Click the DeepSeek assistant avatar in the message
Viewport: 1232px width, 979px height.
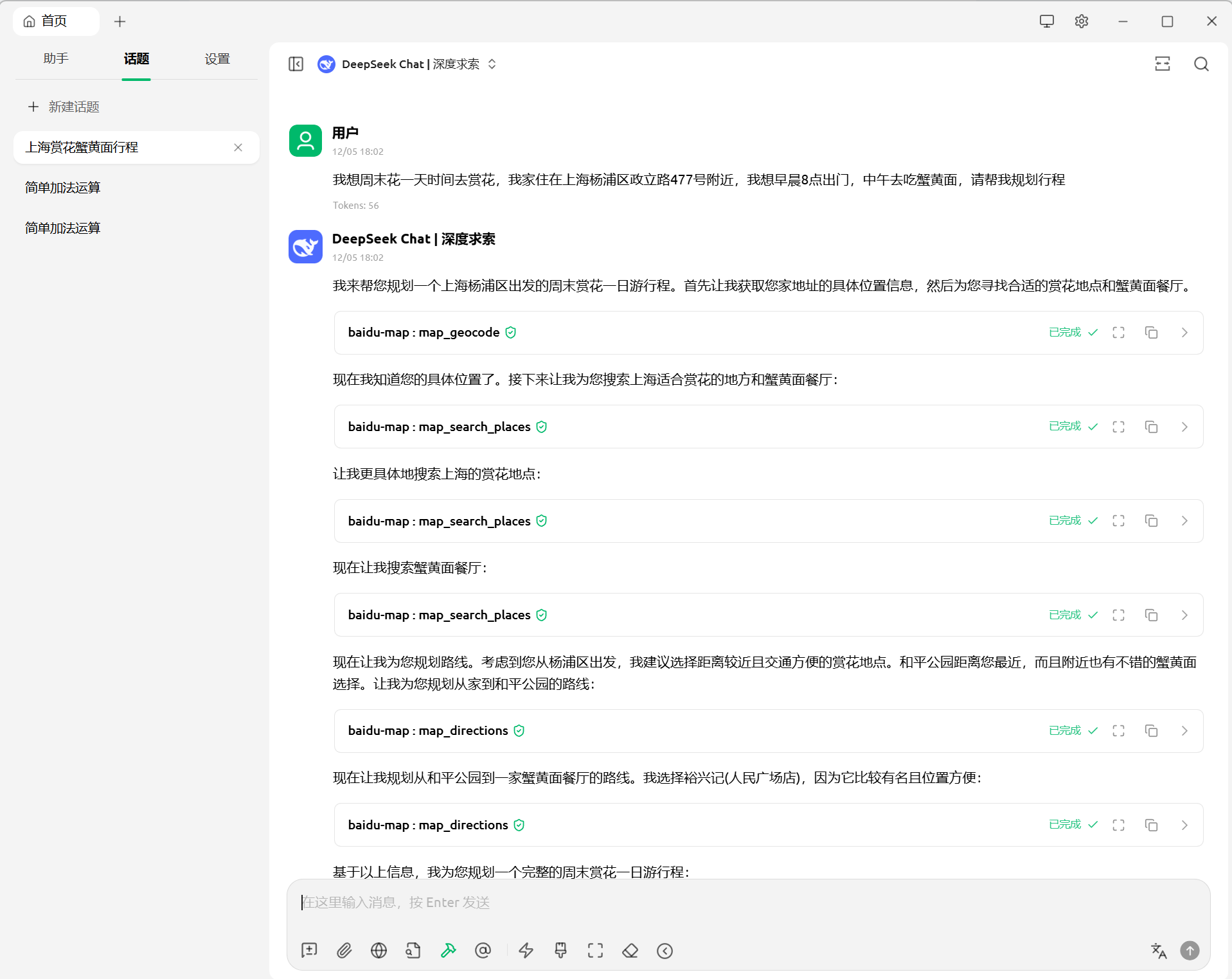[305, 247]
